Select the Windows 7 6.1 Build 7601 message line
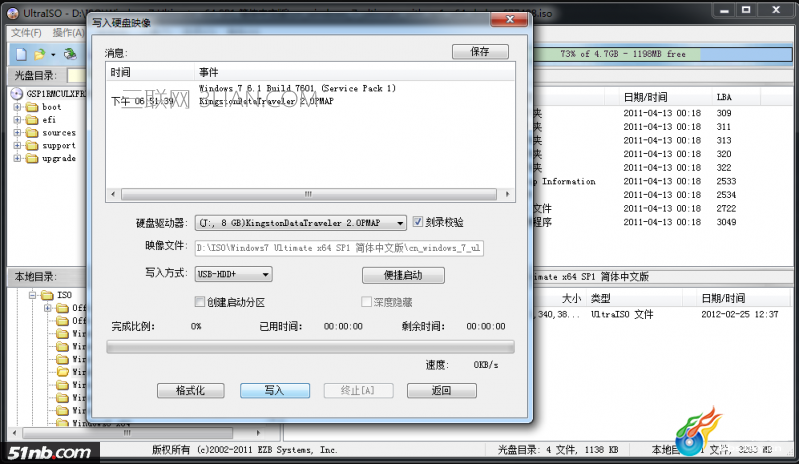This screenshot has width=799, height=464. (297, 88)
